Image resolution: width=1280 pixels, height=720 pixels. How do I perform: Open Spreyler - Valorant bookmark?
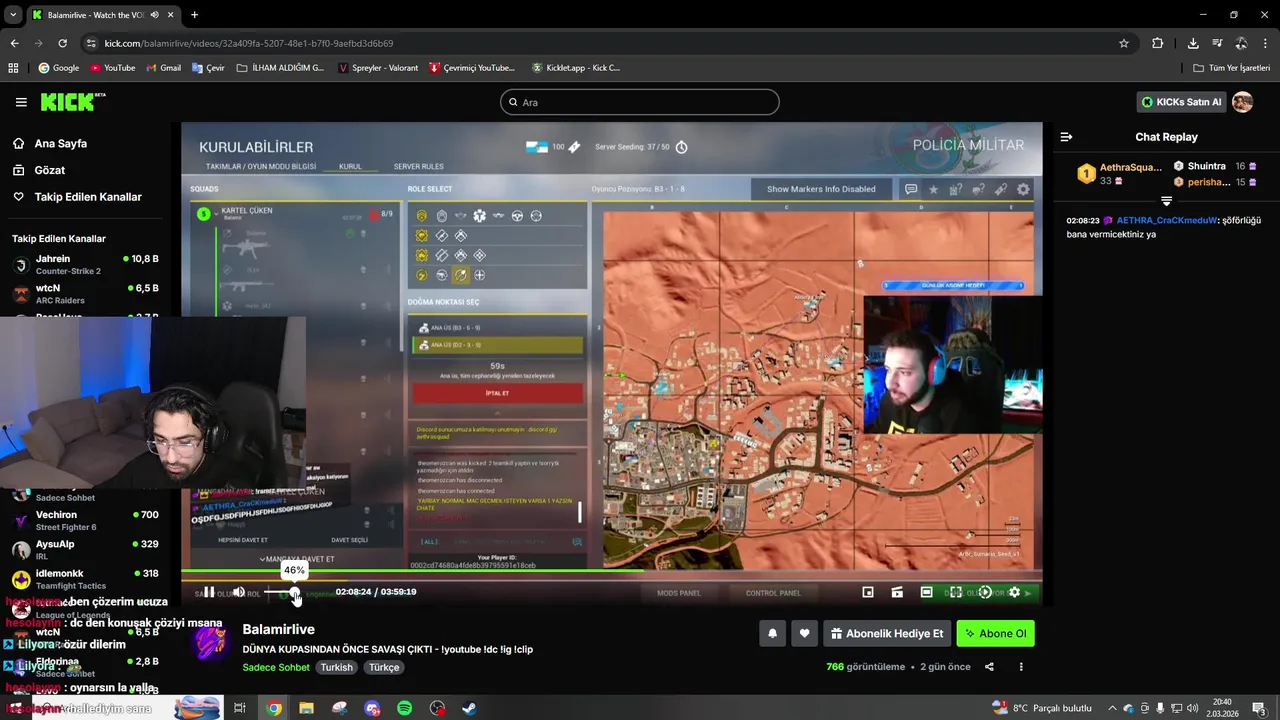pos(378,68)
